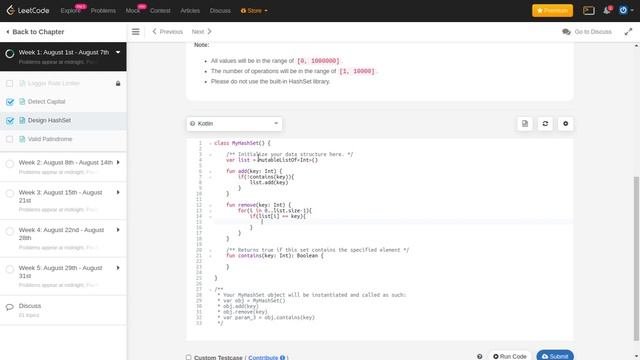Click the Discuss speech bubble icon in sidebar
This screenshot has width=640, height=360.
pyautogui.click(x=10, y=307)
